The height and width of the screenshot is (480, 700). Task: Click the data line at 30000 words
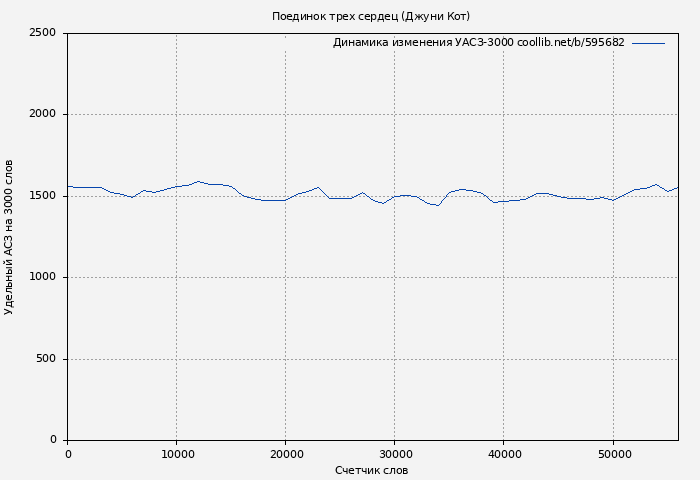(394, 197)
